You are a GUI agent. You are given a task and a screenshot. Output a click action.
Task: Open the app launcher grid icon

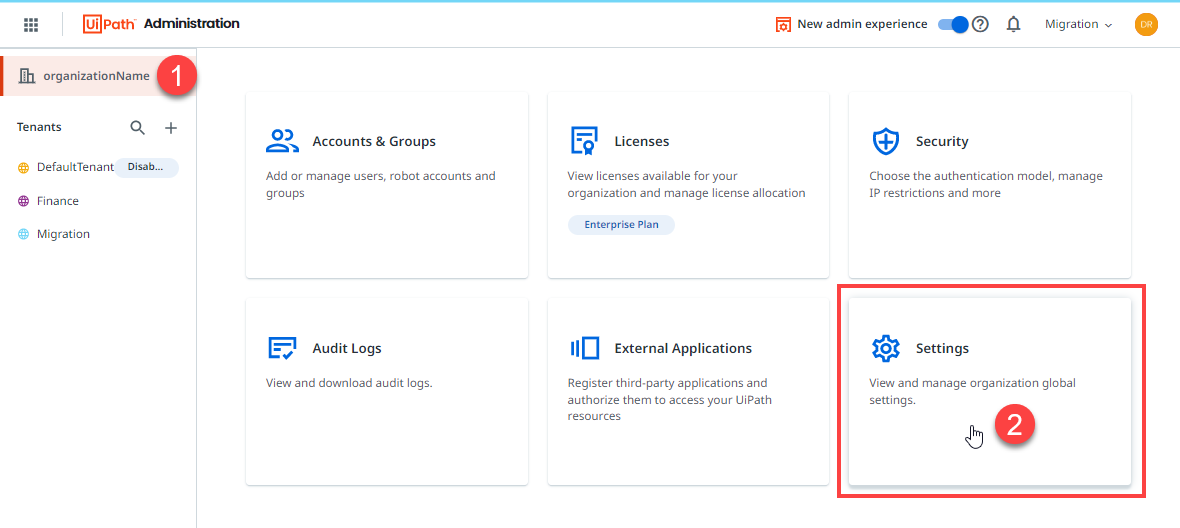click(x=31, y=25)
